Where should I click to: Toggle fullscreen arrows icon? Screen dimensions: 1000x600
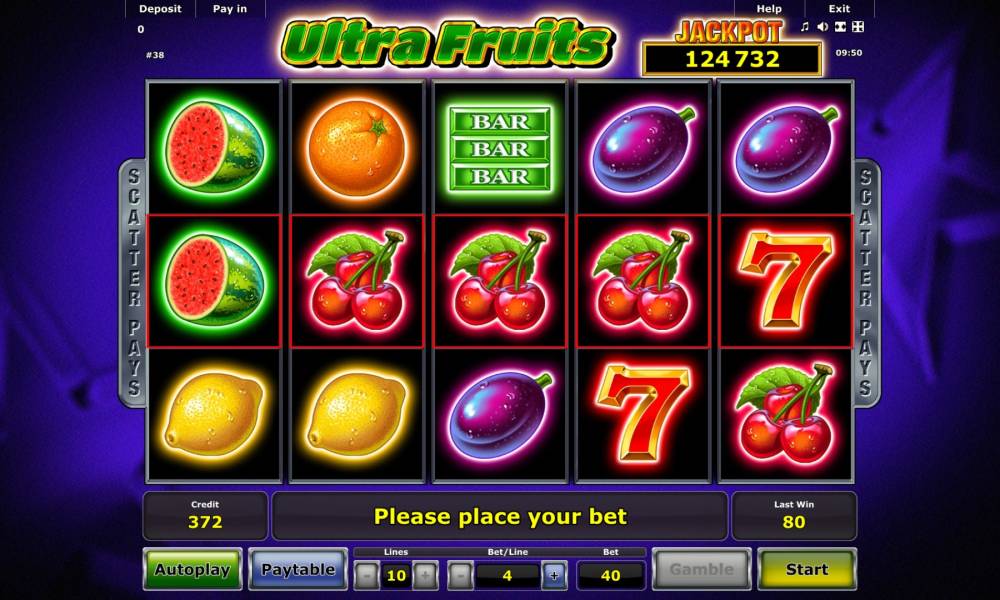pyautogui.click(x=858, y=27)
